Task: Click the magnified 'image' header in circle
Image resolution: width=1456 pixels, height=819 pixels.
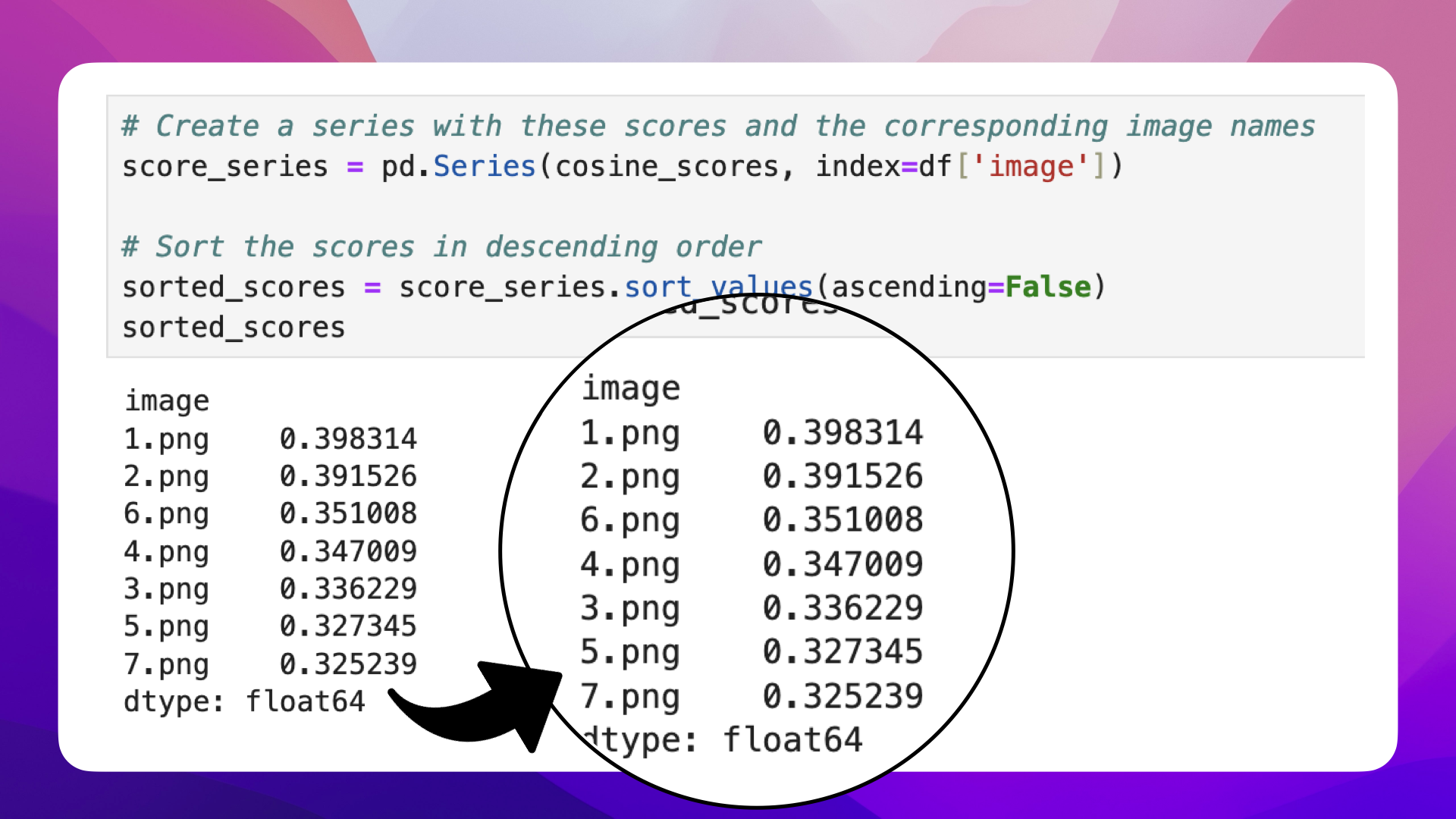Action: [631, 388]
